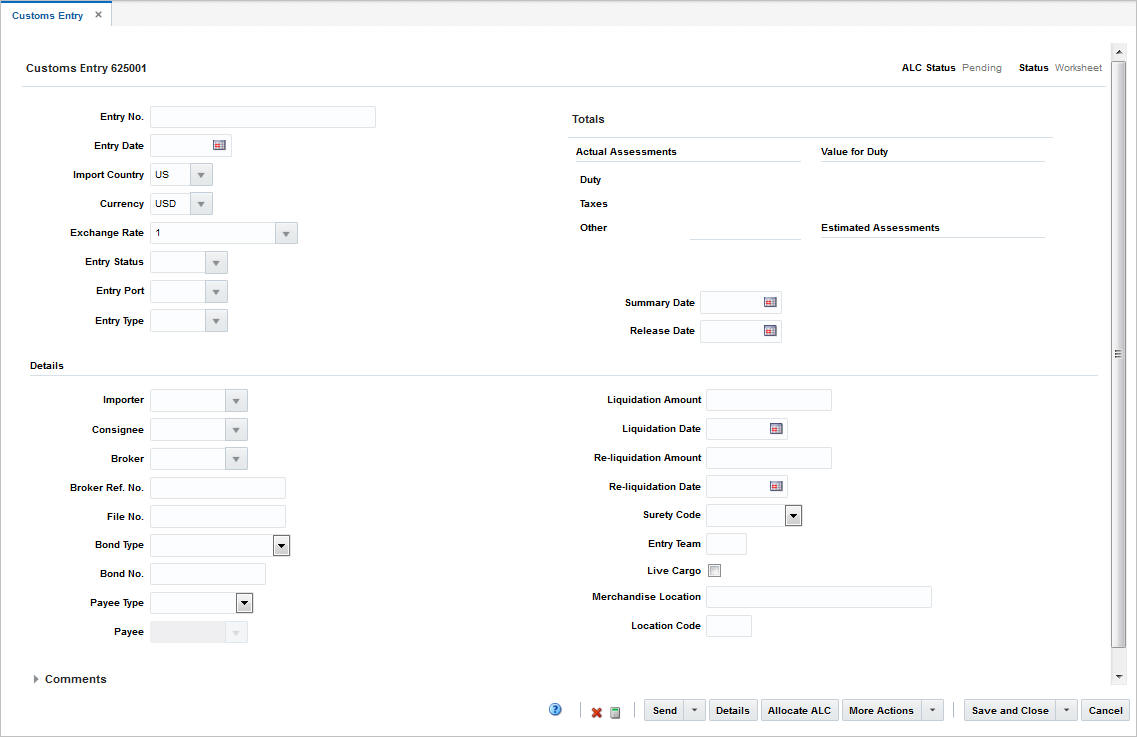This screenshot has height=737, width=1137.
Task: Open the Release Date calendar picker
Action: click(770, 331)
